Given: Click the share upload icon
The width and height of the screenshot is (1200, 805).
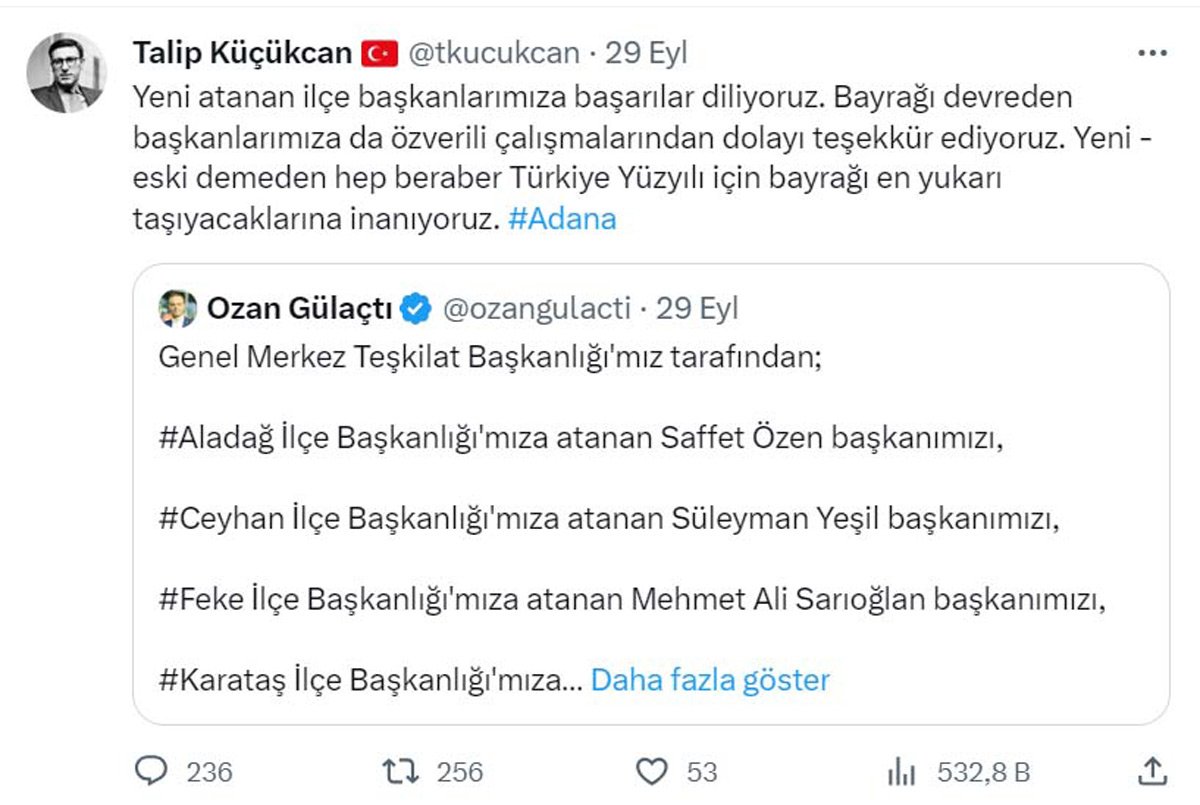Looking at the screenshot, I should click(1152, 771).
